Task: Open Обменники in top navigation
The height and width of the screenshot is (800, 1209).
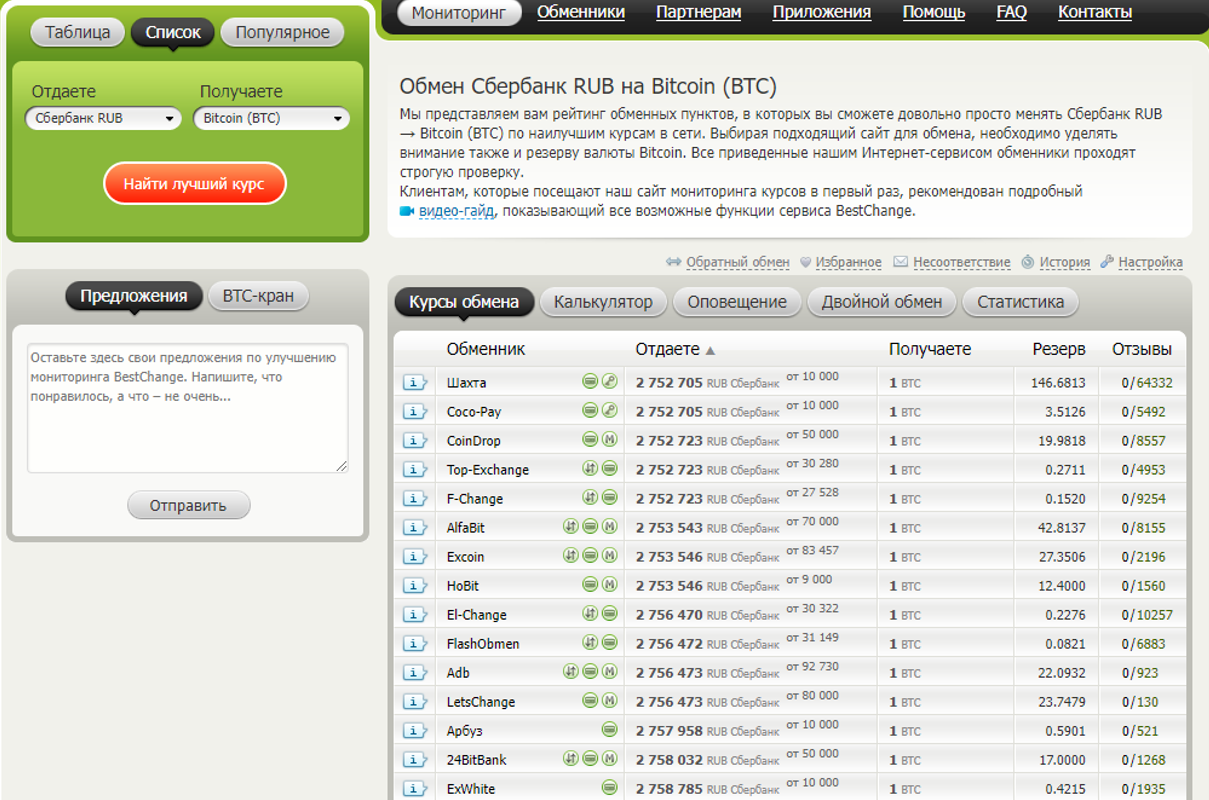Action: click(x=581, y=12)
